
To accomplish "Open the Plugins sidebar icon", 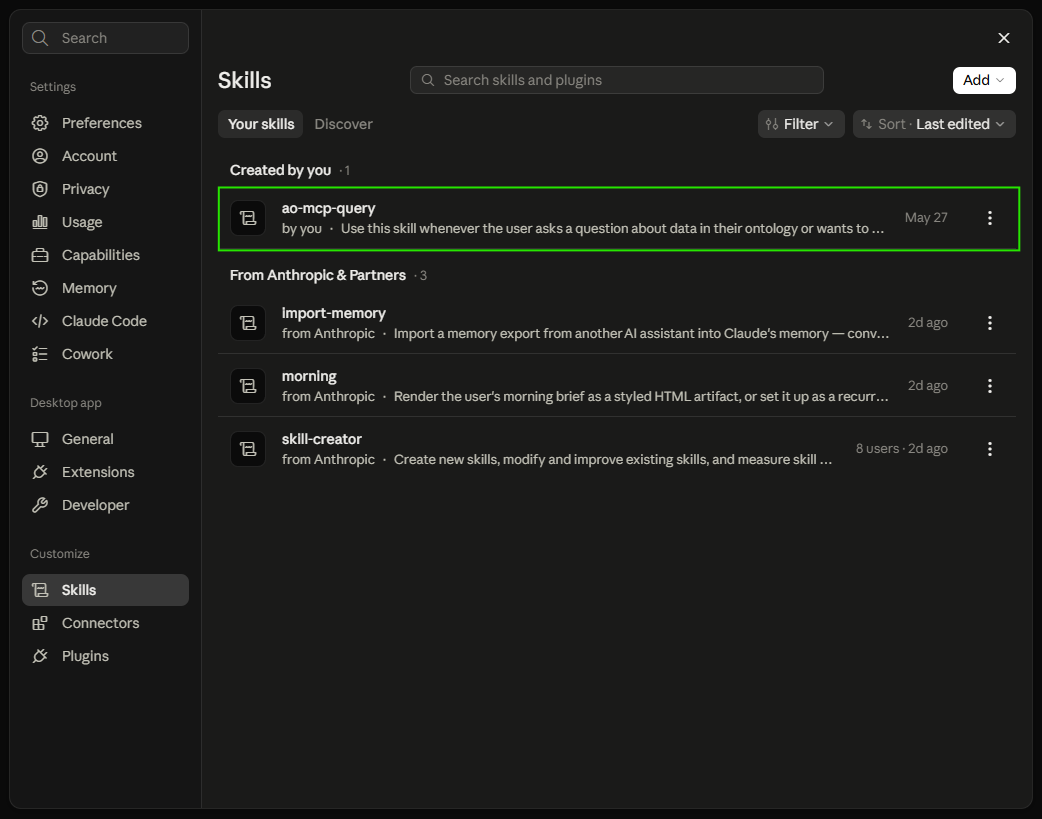I will click(40, 656).
